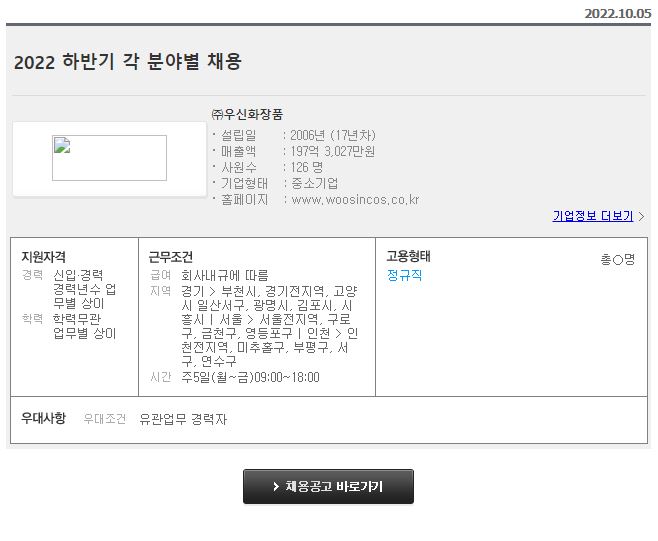This screenshot has width=658, height=541.
Task: Open the 기업정보 더보기 link
Action: (x=593, y=216)
